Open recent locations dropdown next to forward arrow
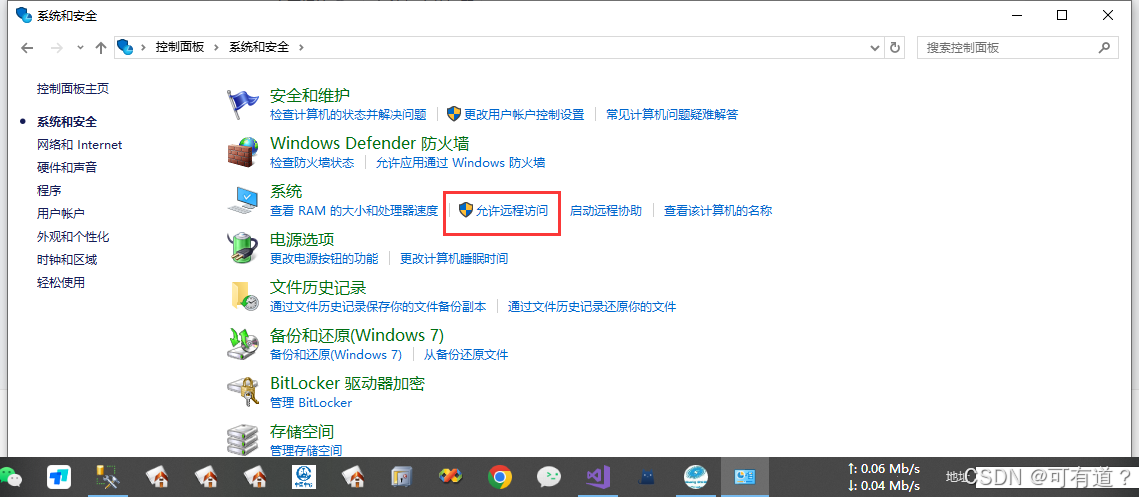This screenshot has width=1139, height=497. (79, 48)
